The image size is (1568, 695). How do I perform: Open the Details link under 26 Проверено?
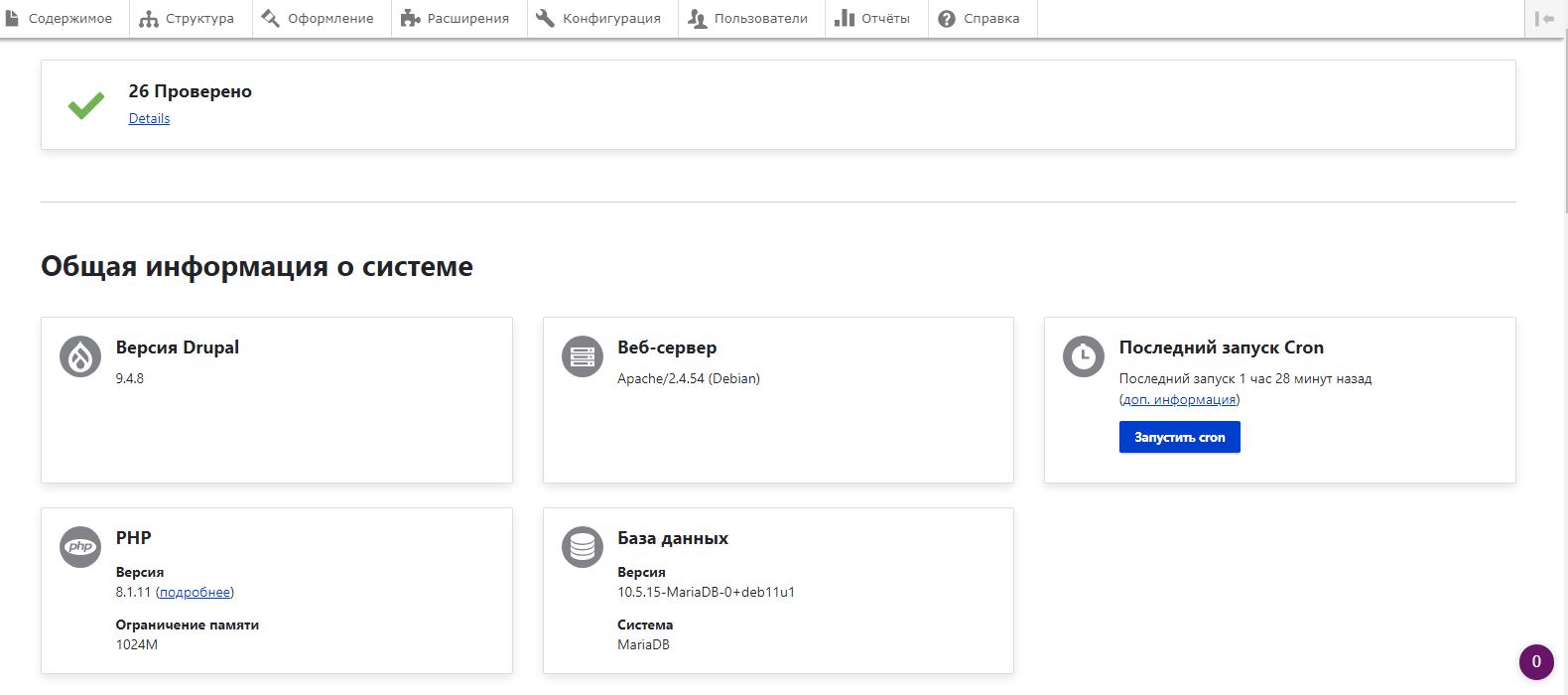click(x=149, y=118)
